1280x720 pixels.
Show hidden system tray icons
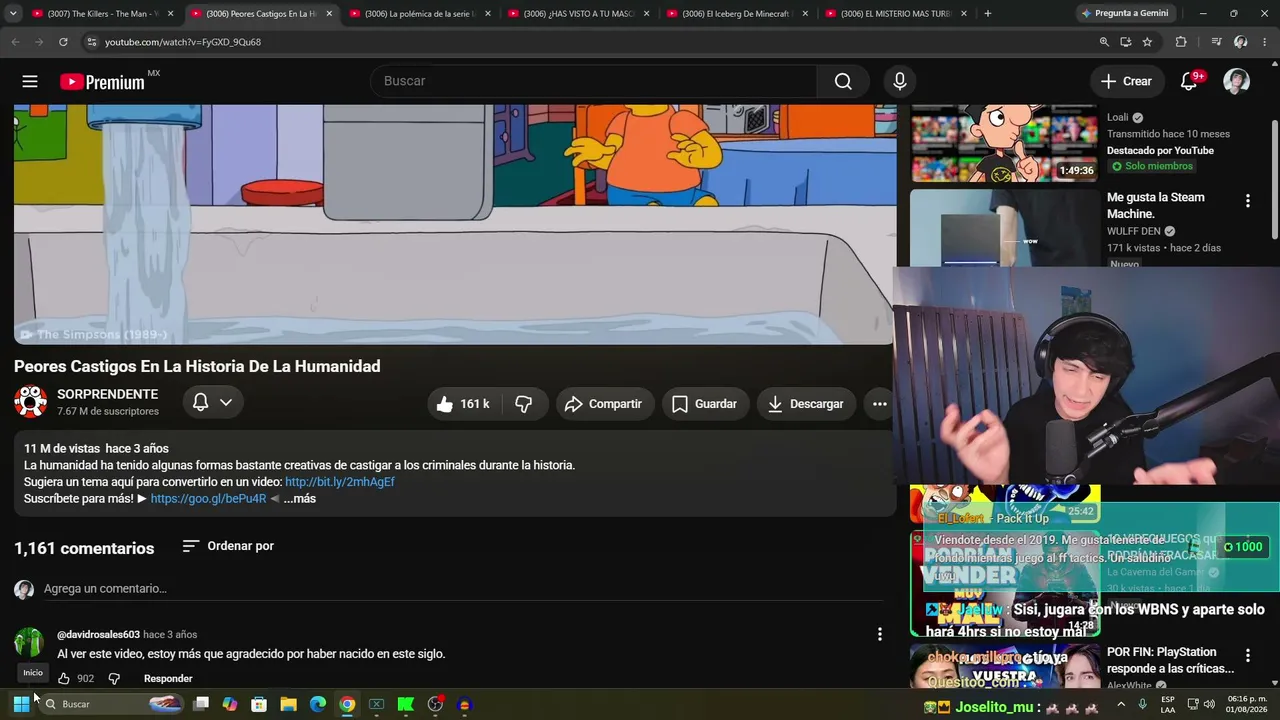1121,704
